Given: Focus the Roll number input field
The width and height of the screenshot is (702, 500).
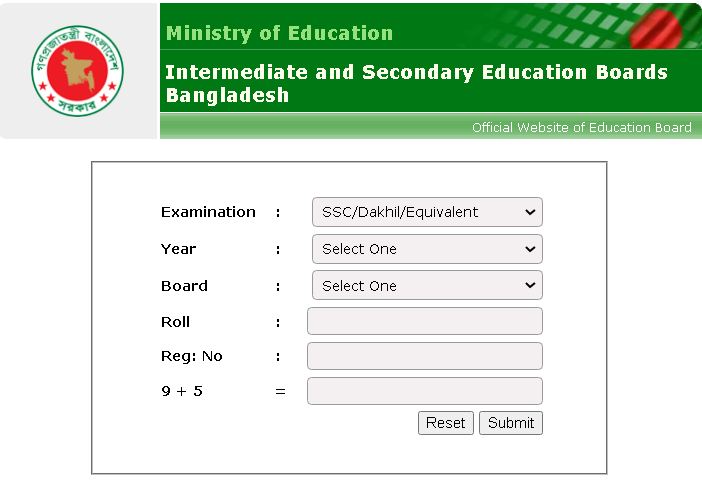Looking at the screenshot, I should pos(425,321).
